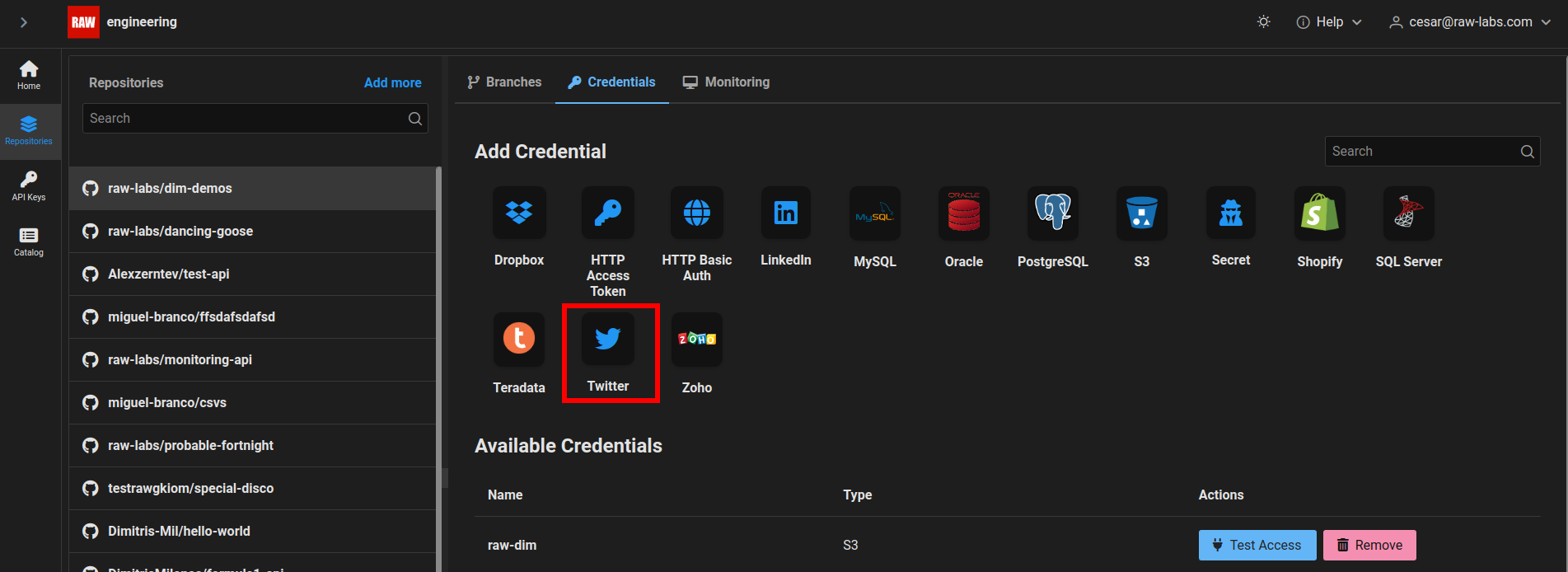Open the cesar@raw-labs.com account menu

1470,22
